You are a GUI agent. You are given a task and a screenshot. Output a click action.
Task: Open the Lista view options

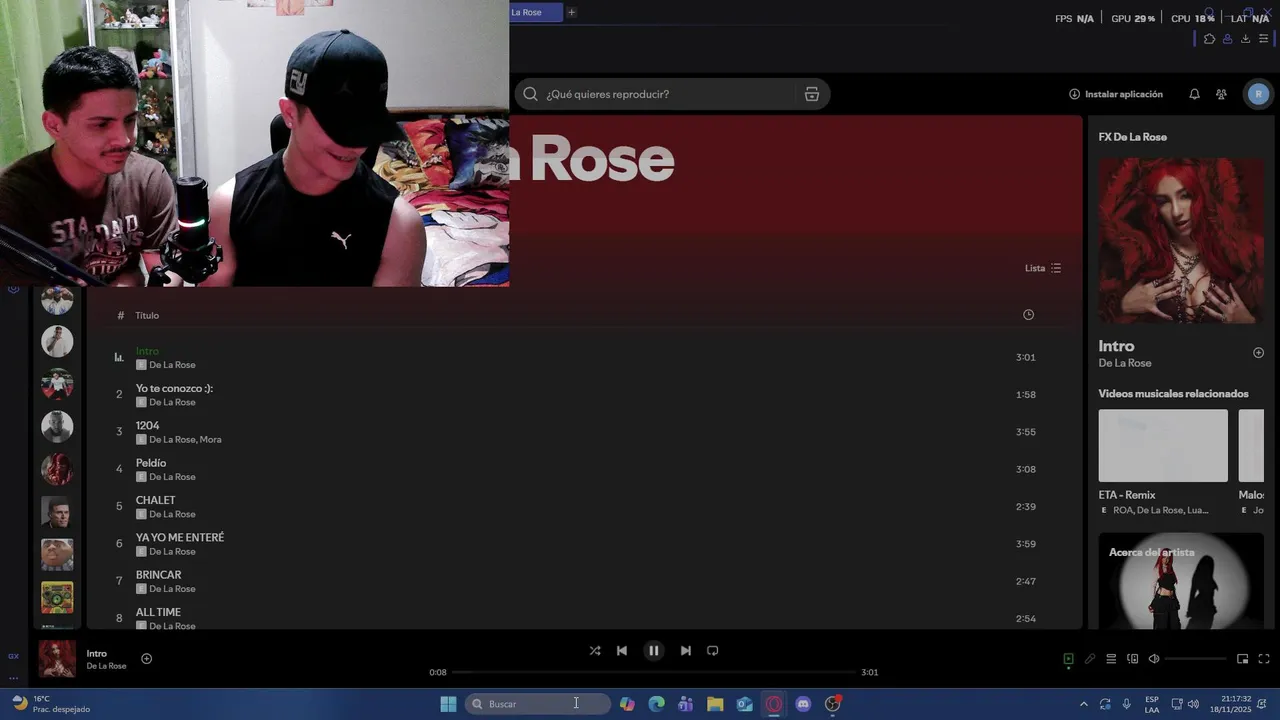[1043, 268]
